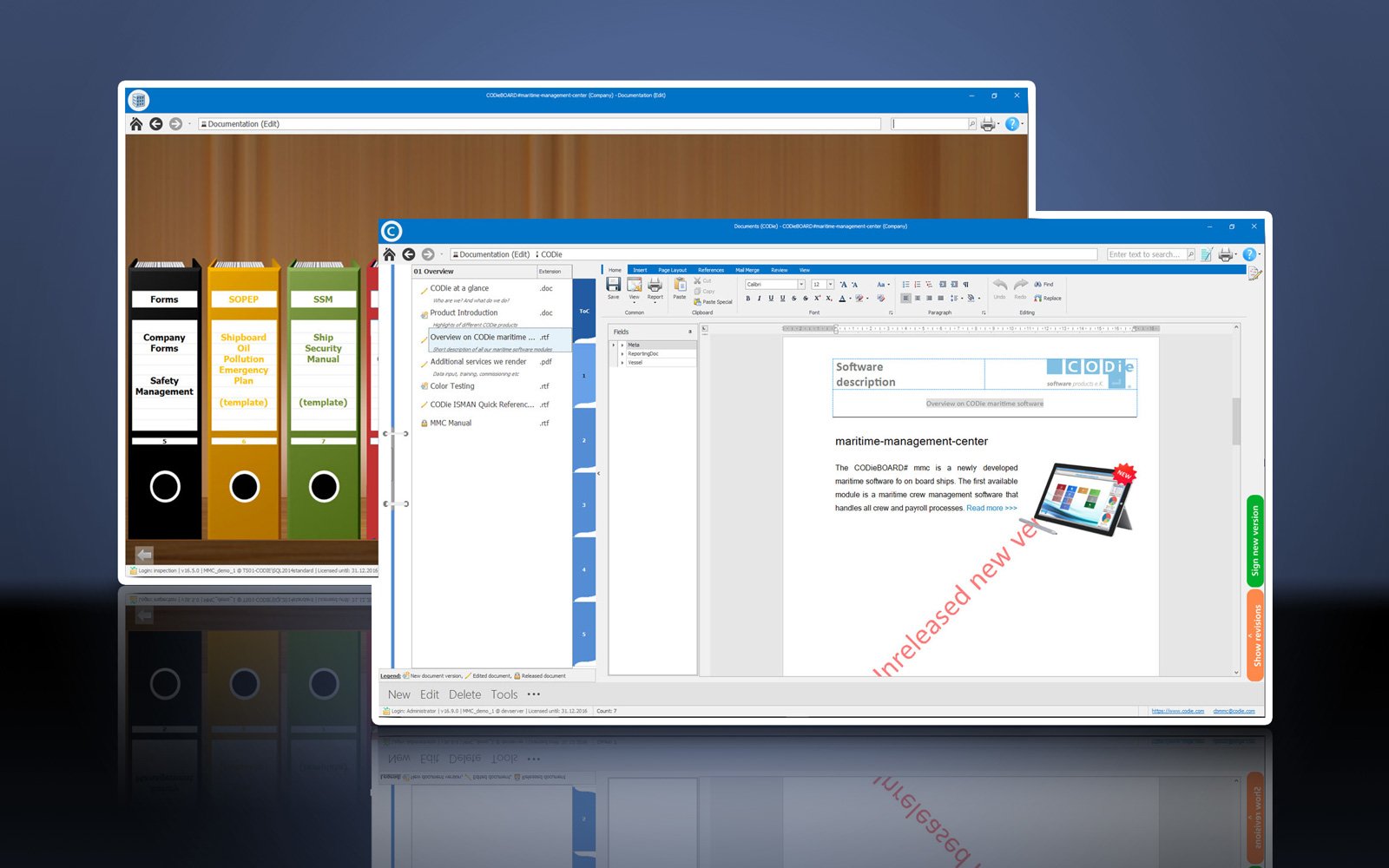Click the home icon in the front Documents window
Viewport: 1389px width, 868px height.
[390, 254]
